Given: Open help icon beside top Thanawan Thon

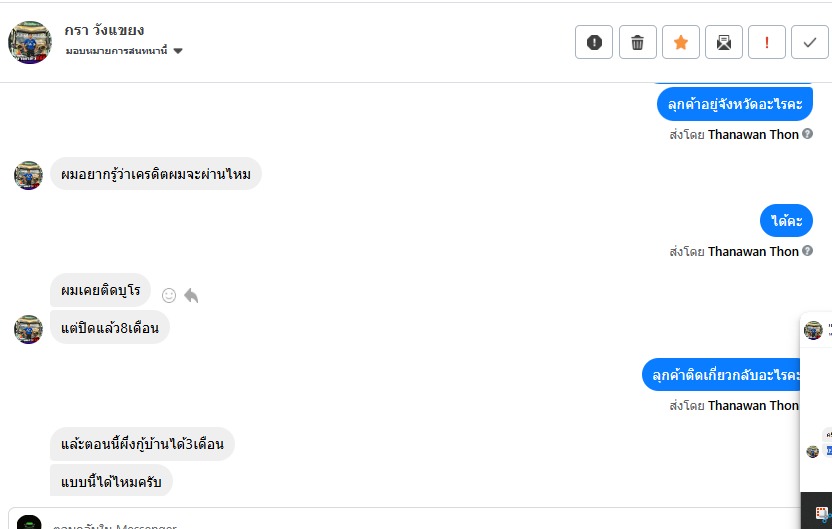Looking at the screenshot, I should click(807, 134).
